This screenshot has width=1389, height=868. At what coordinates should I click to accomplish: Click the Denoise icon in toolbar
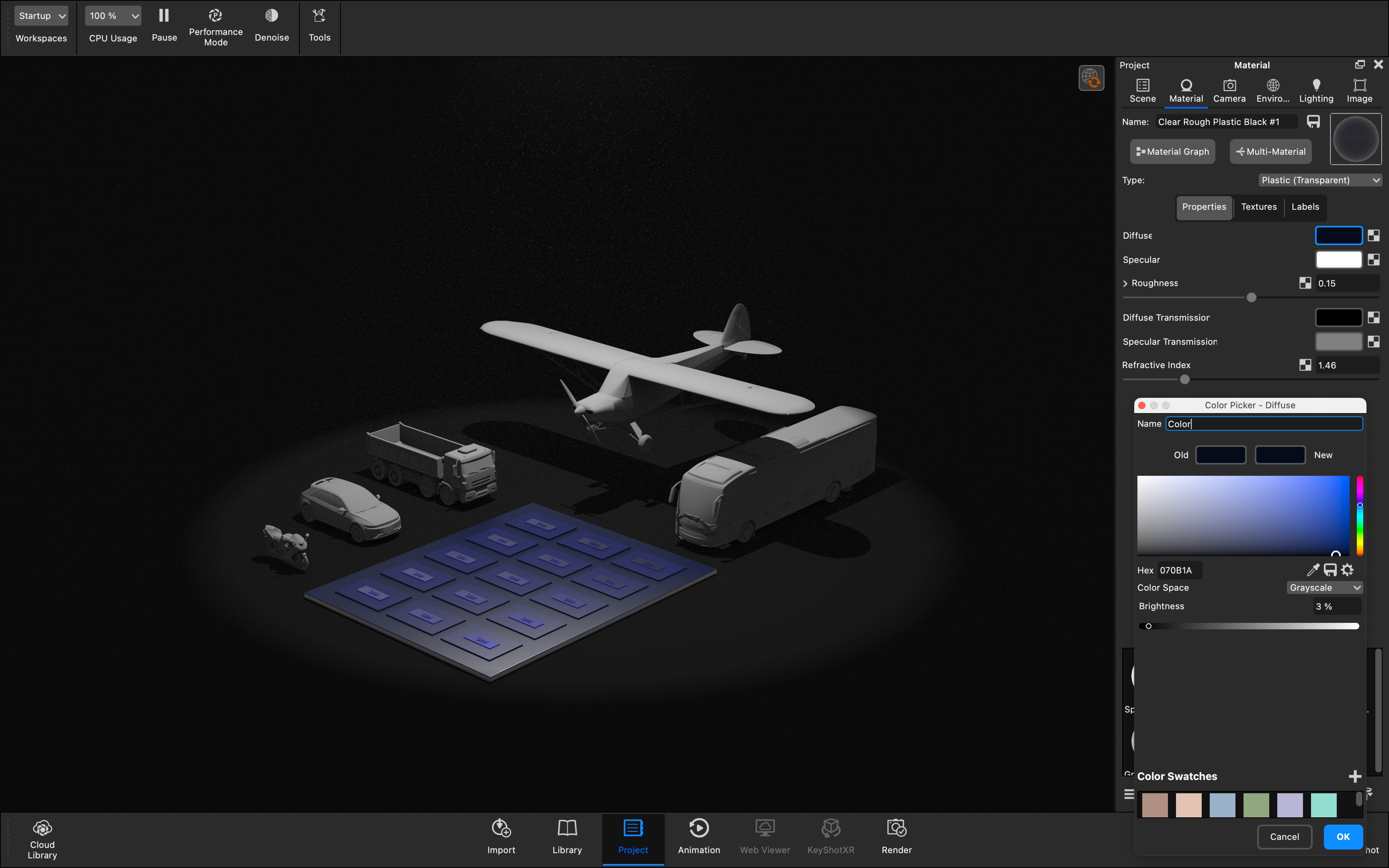click(x=271, y=16)
